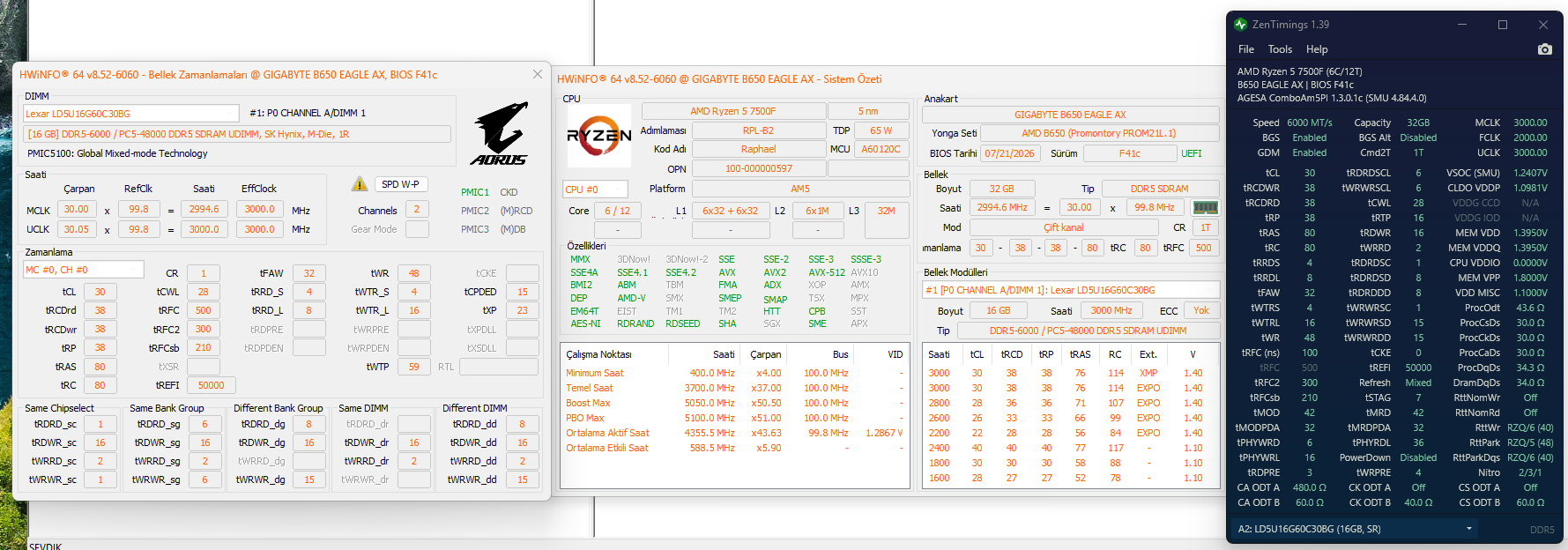This screenshot has height=550, width=1568.
Task: Click the Nitro value 2/3/1
Action: pos(1530,472)
